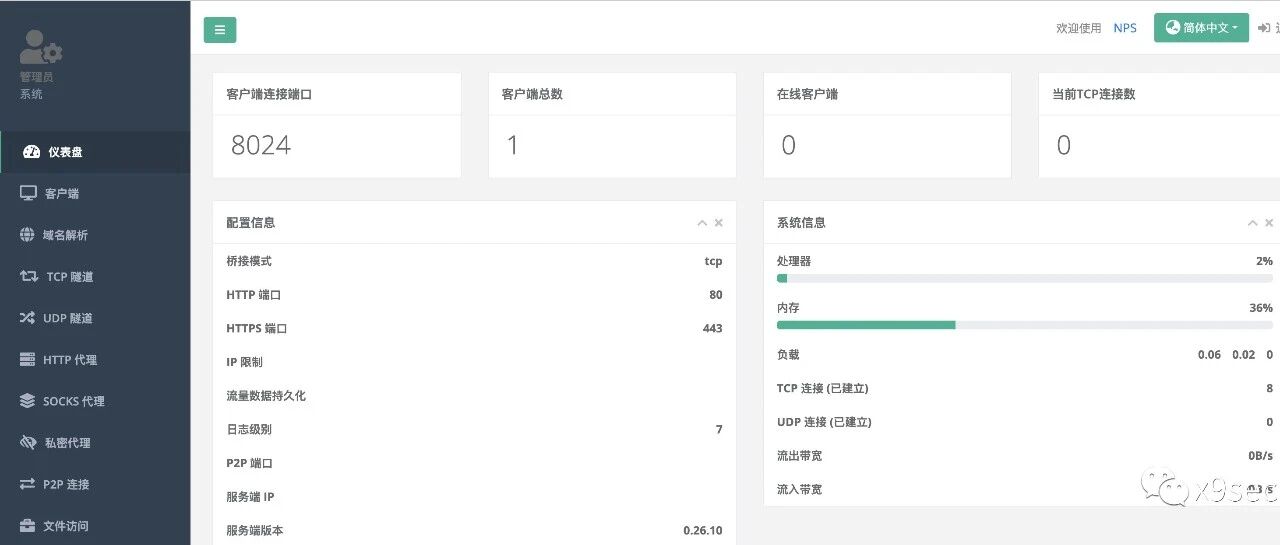
Task: Click the 日志级别 row label
Action: (249, 429)
